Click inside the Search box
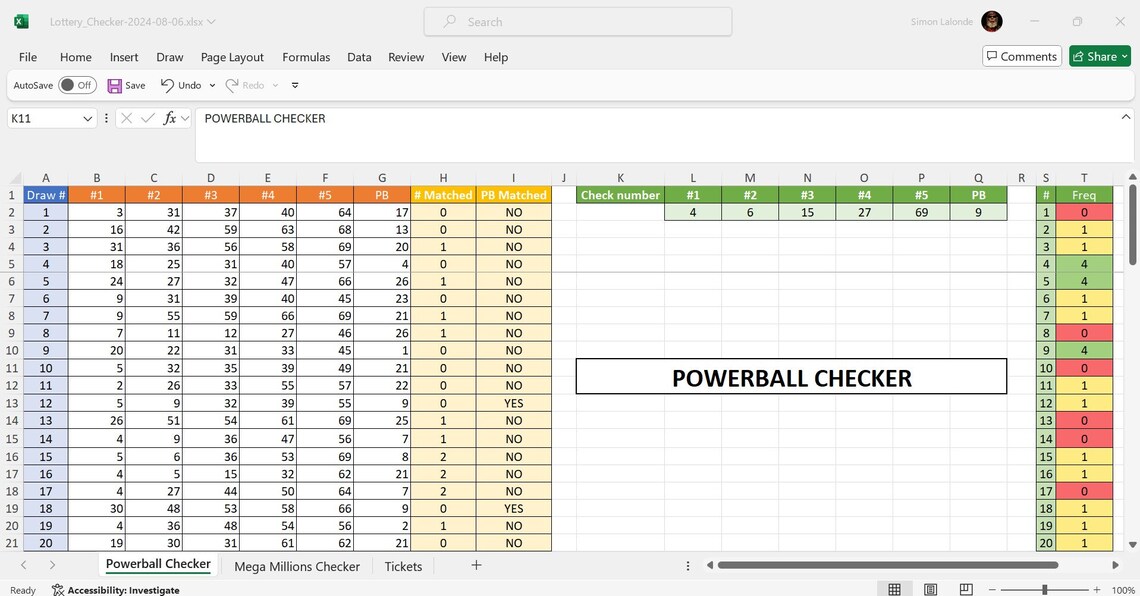This screenshot has height=596, width=1140. click(x=577, y=21)
